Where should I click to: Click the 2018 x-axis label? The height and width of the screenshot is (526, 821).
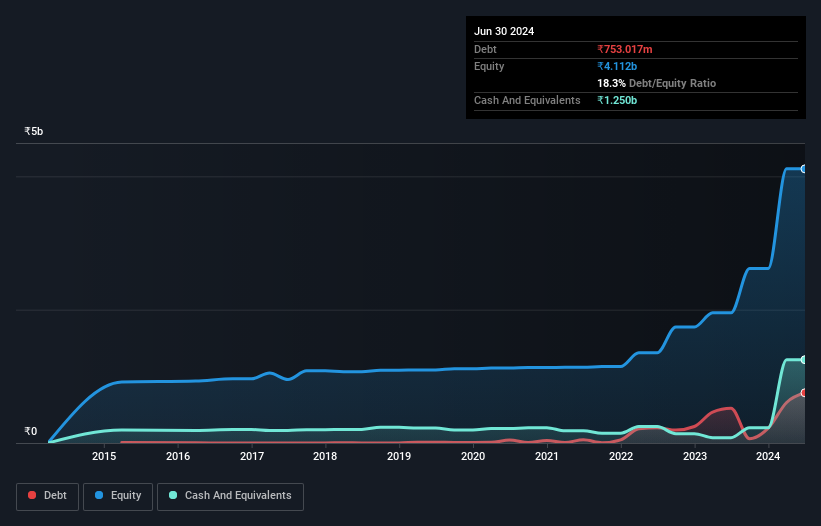pyautogui.click(x=325, y=456)
